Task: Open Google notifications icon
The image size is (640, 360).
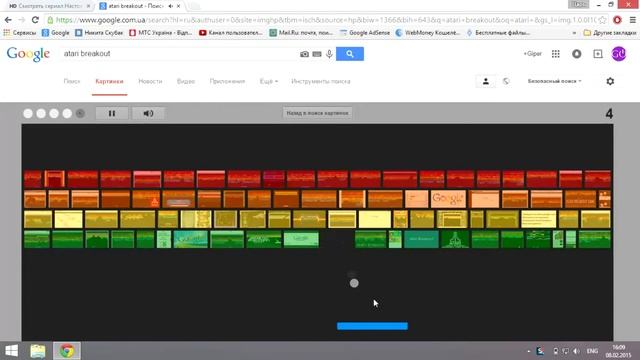Action: click(577, 54)
